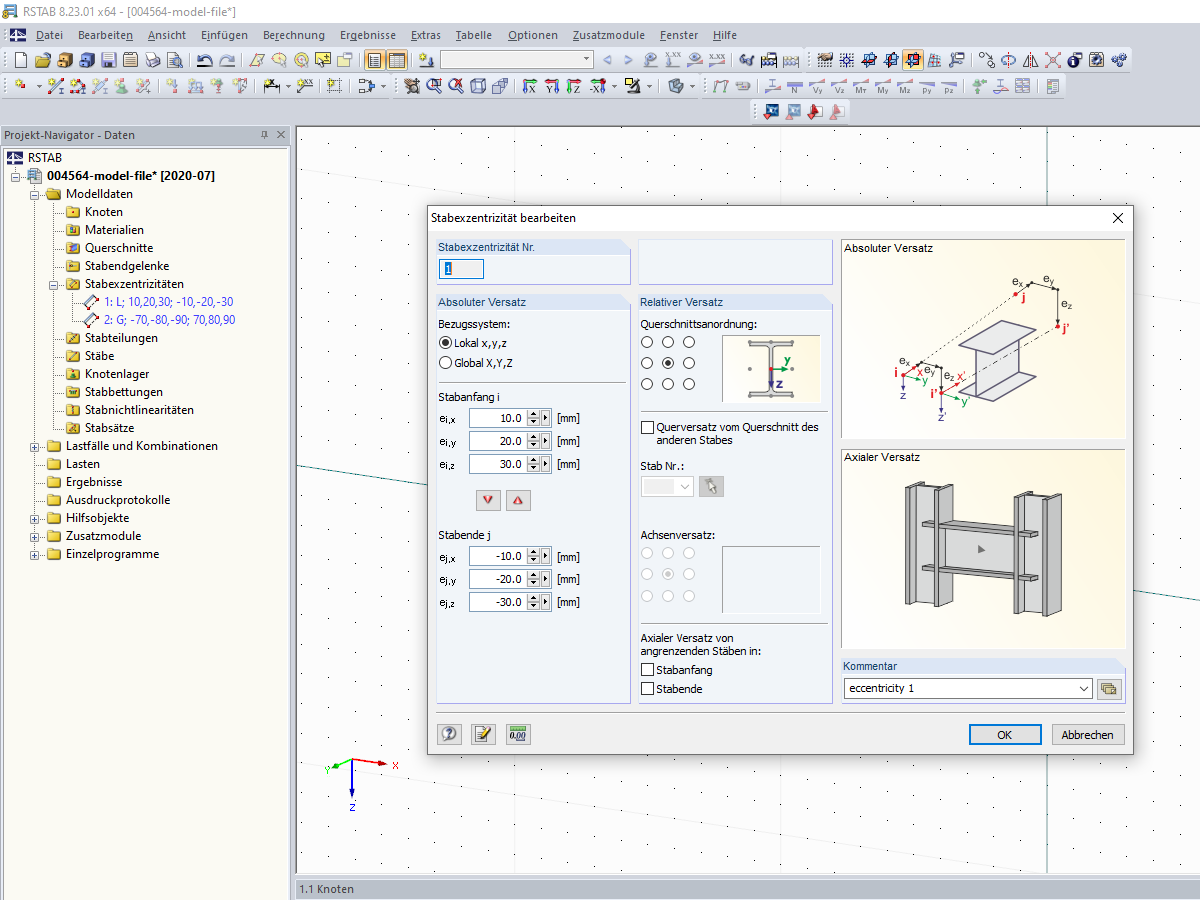Click the Kommentar library icon button
This screenshot has width=1200, height=900.
coord(1108,688)
